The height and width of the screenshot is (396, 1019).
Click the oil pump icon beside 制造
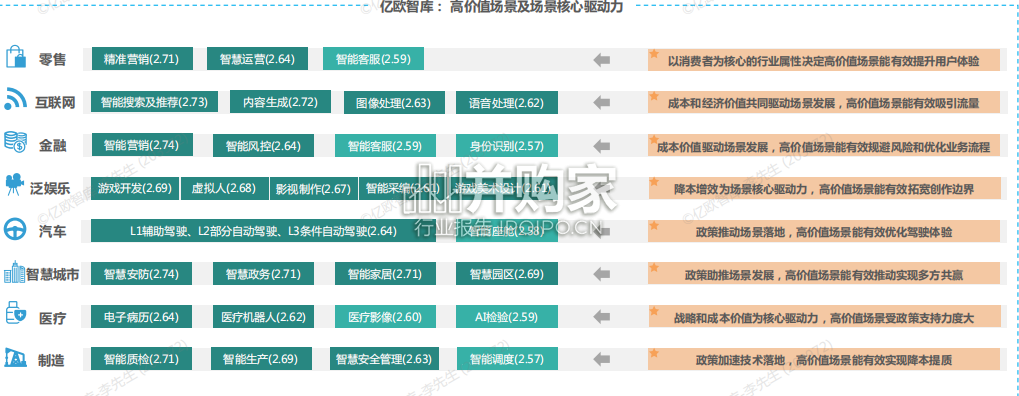(15, 357)
